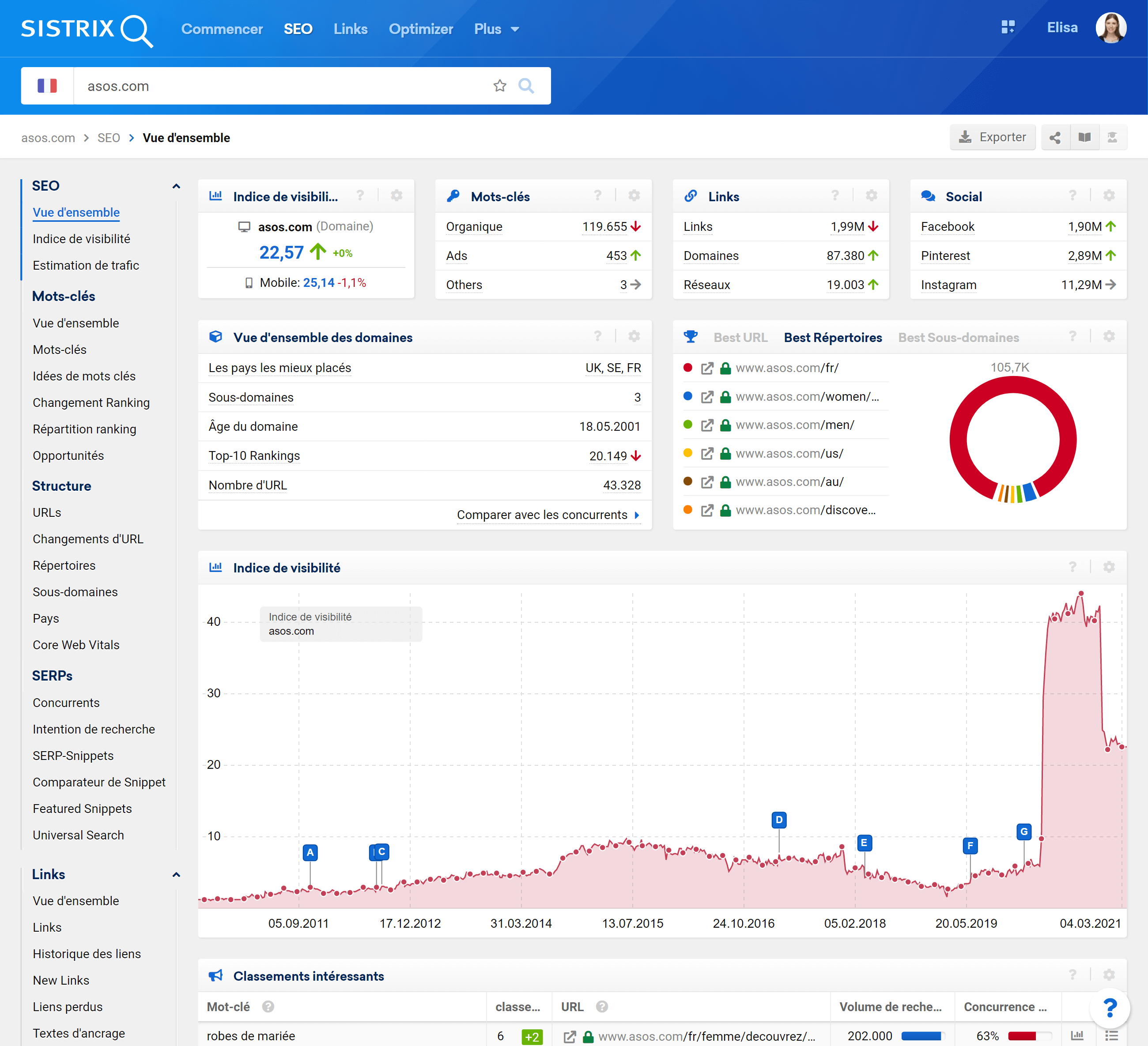Viewport: 1148px width, 1046px height.
Task: Click the French flag country selector
Action: point(47,86)
